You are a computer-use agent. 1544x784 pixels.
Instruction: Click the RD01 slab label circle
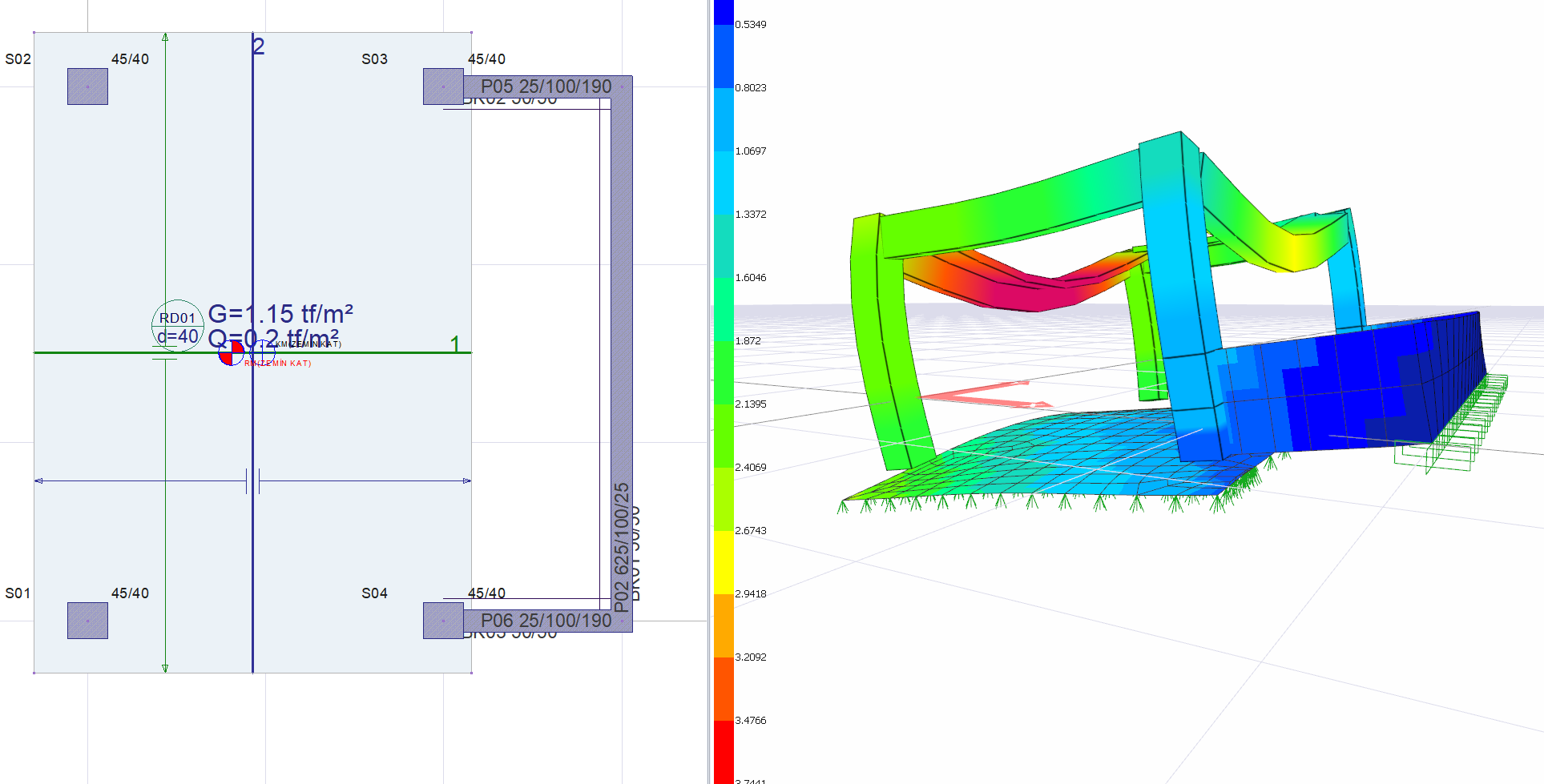[x=177, y=325]
